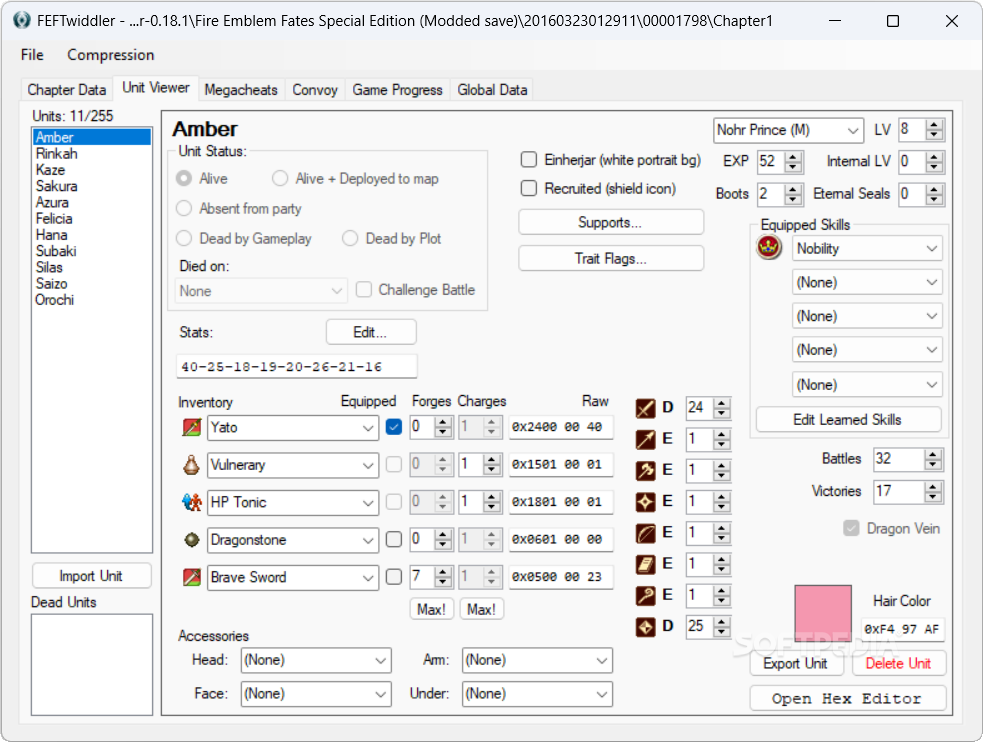This screenshot has width=983, height=742.
Task: Click the shuriken weapon rank icon
Action: (x=645, y=501)
